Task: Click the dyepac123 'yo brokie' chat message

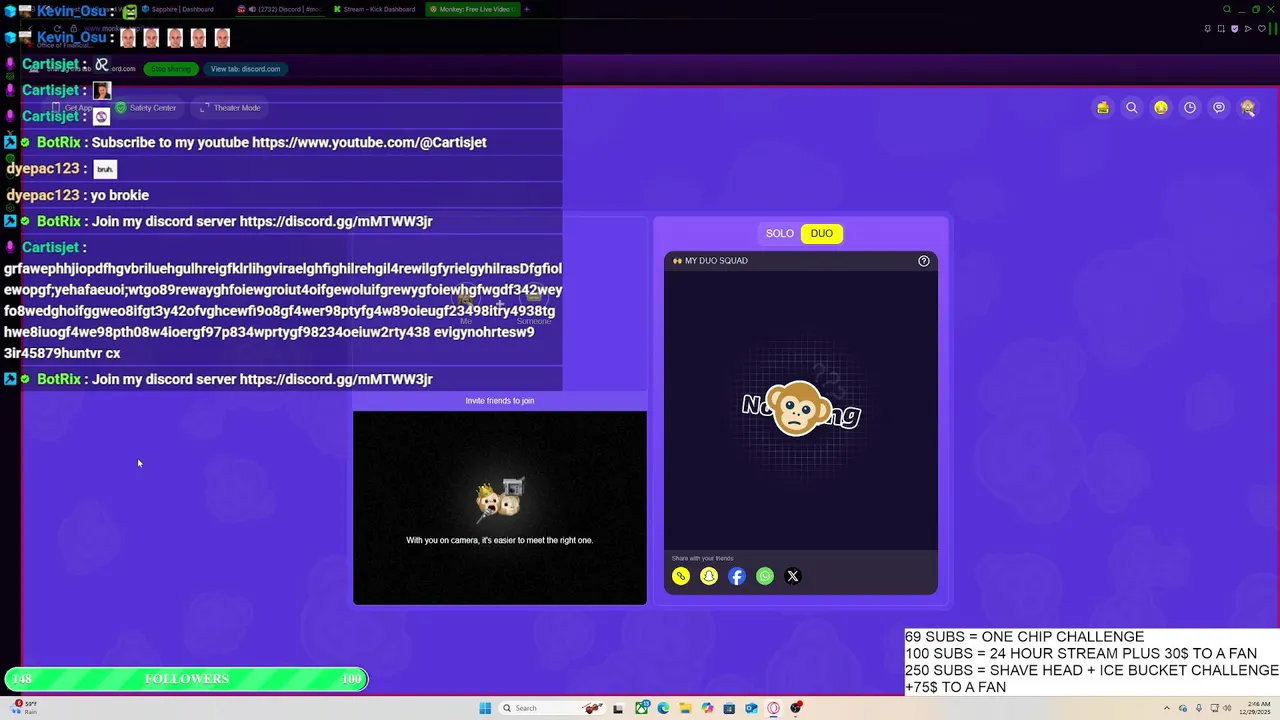Action: [x=78, y=195]
